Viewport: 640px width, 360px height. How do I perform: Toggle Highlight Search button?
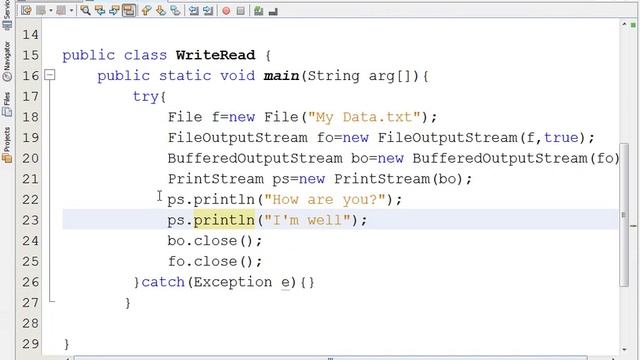pyautogui.click(x=129, y=11)
